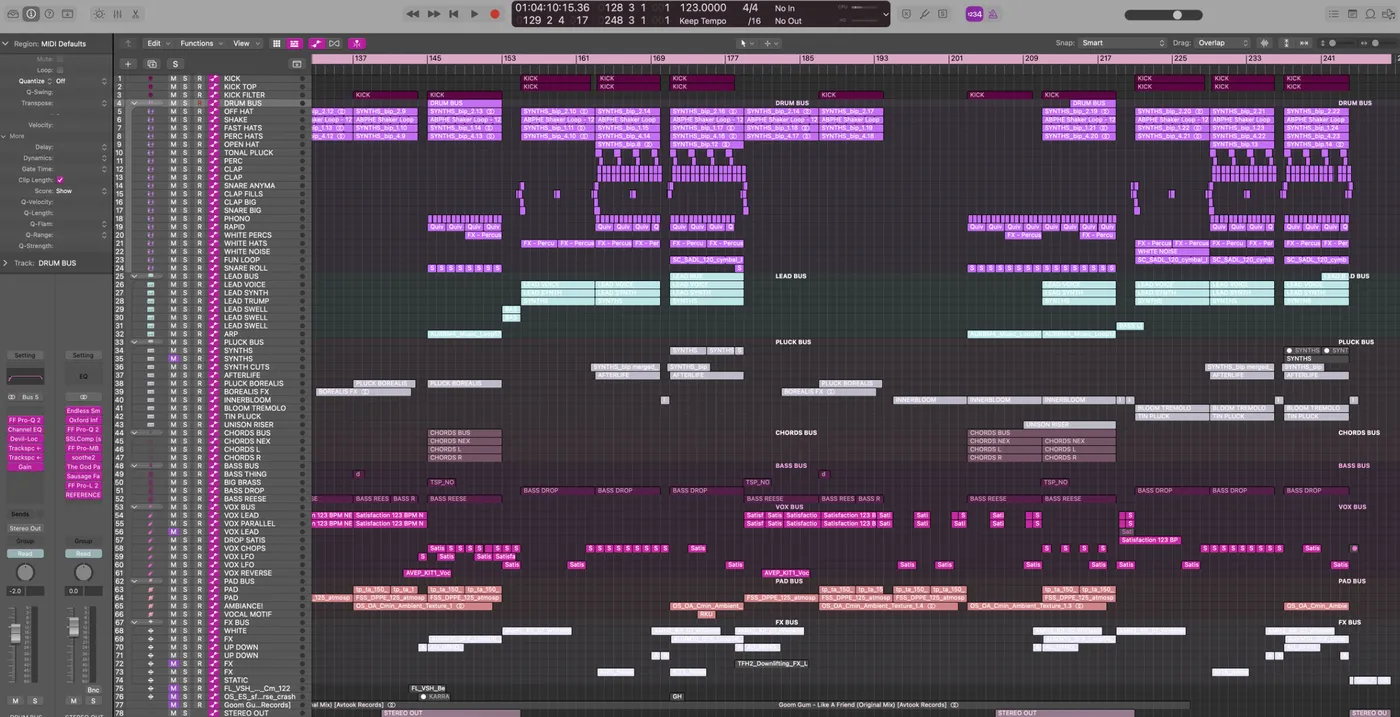
Task: Enable Solo mode S icon in control bar
Action: (x=944, y=14)
